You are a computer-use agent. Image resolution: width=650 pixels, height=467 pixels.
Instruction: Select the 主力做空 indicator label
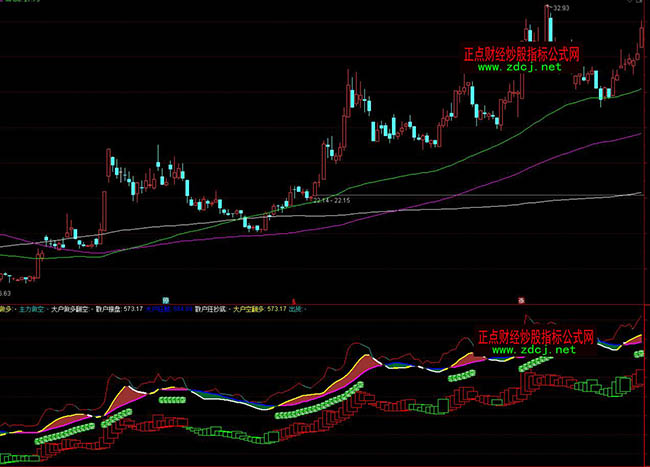(30, 310)
